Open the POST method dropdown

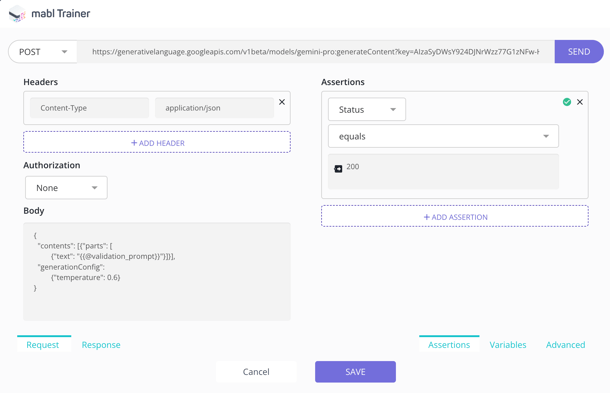click(43, 52)
